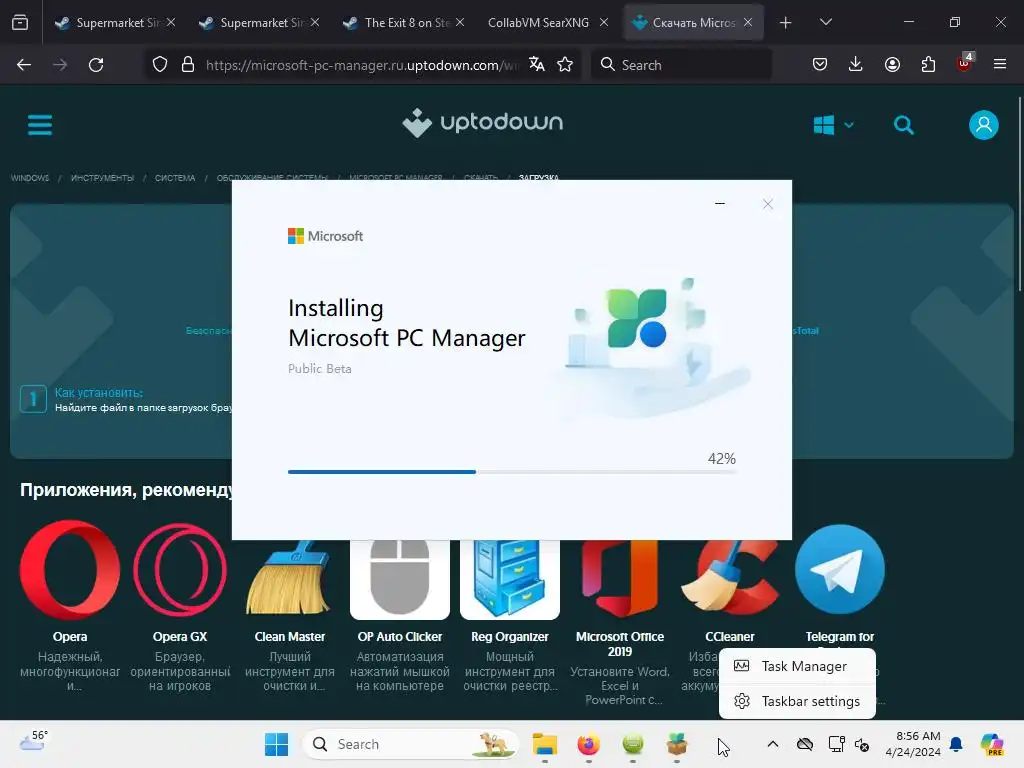Click the Uptodown logo
Image resolution: width=1024 pixels, height=768 pixels.
(482, 123)
